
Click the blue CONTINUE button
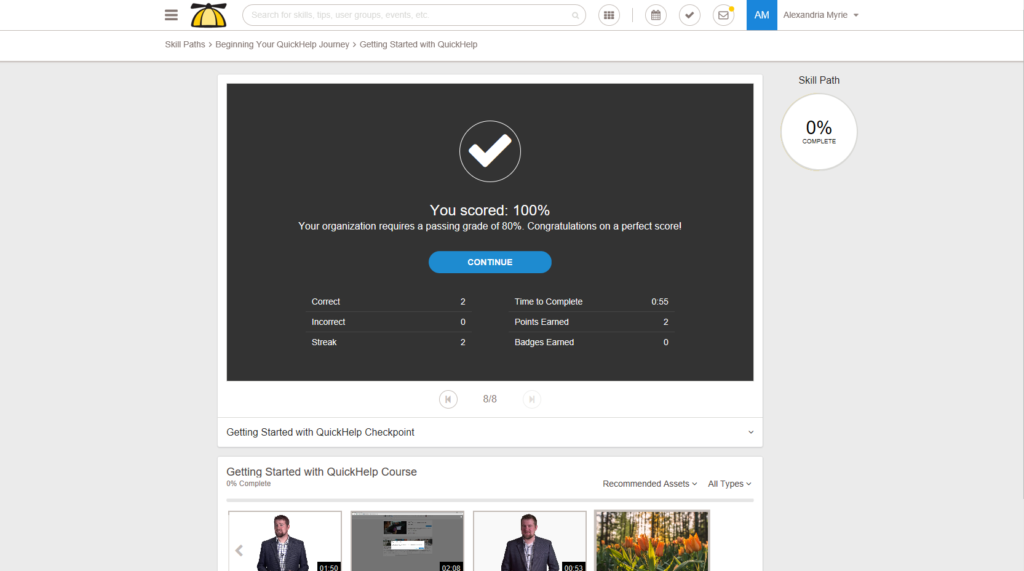pos(490,262)
